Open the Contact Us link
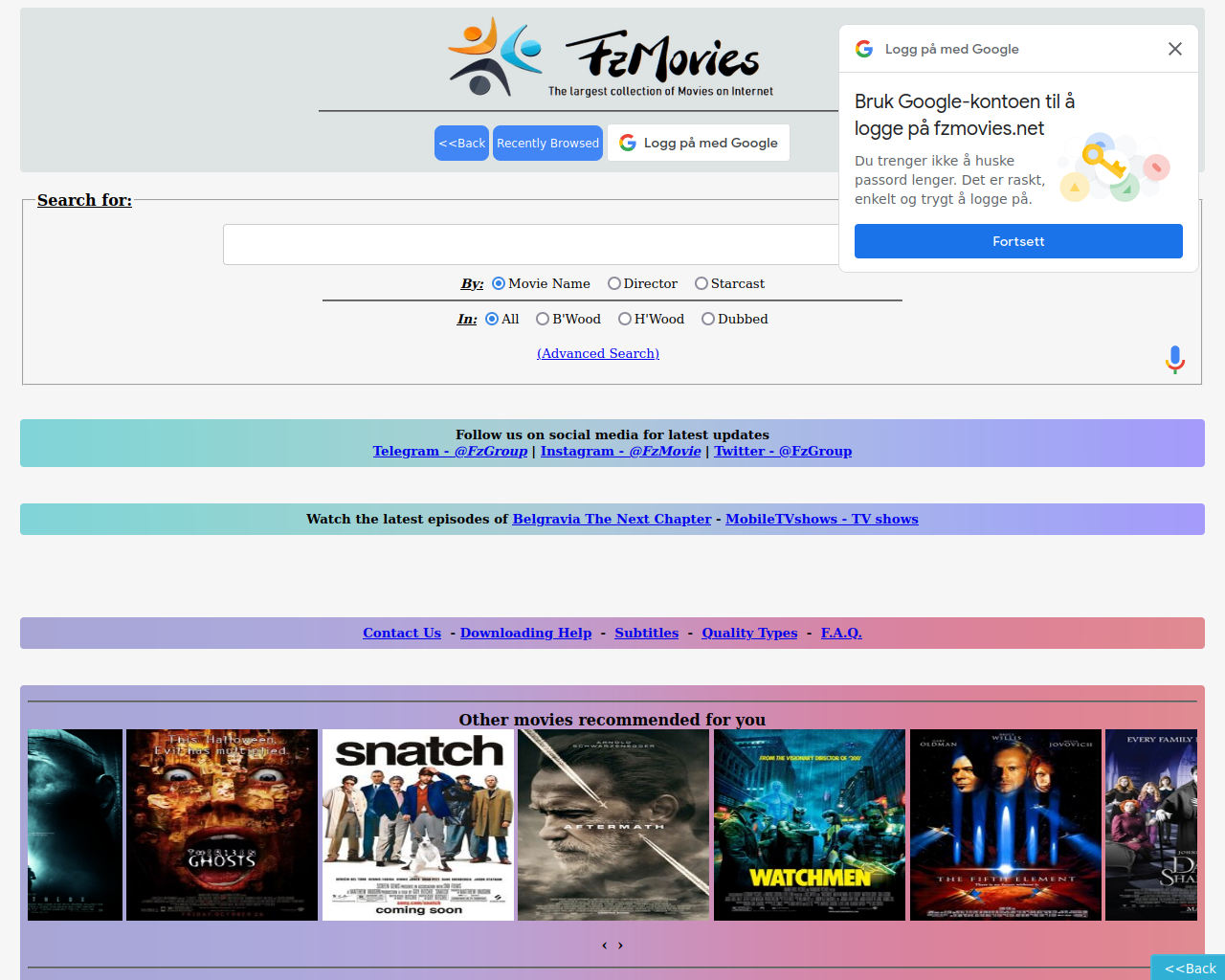Screen dimensions: 1225x980 (x=402, y=633)
